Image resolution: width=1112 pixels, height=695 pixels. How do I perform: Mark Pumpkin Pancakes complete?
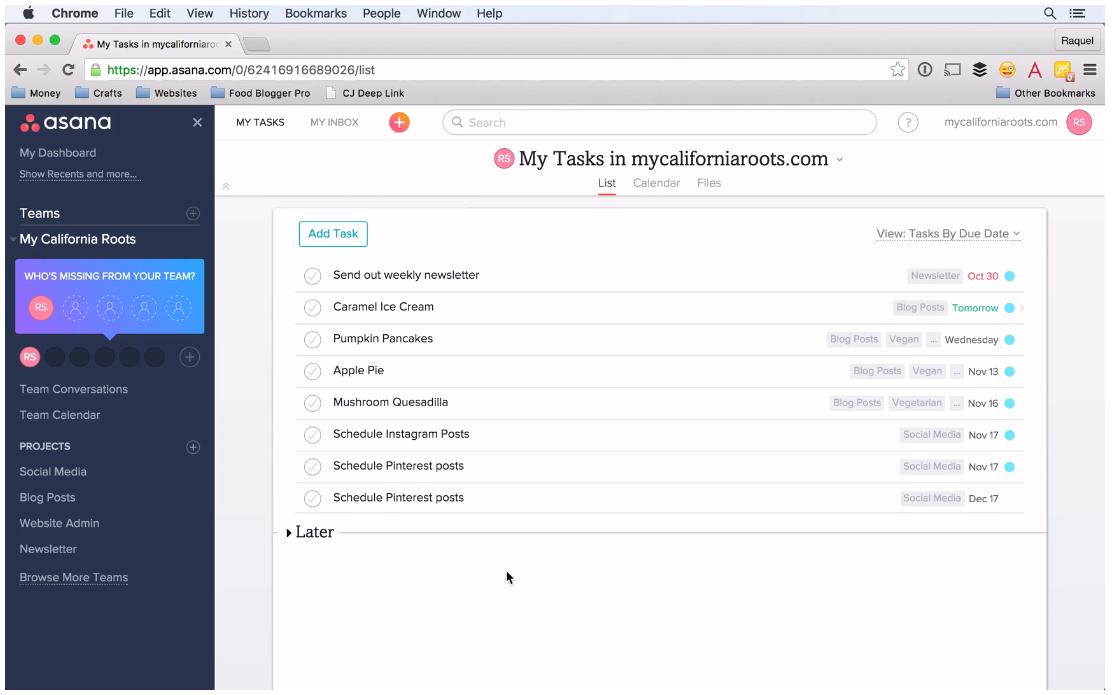(313, 340)
